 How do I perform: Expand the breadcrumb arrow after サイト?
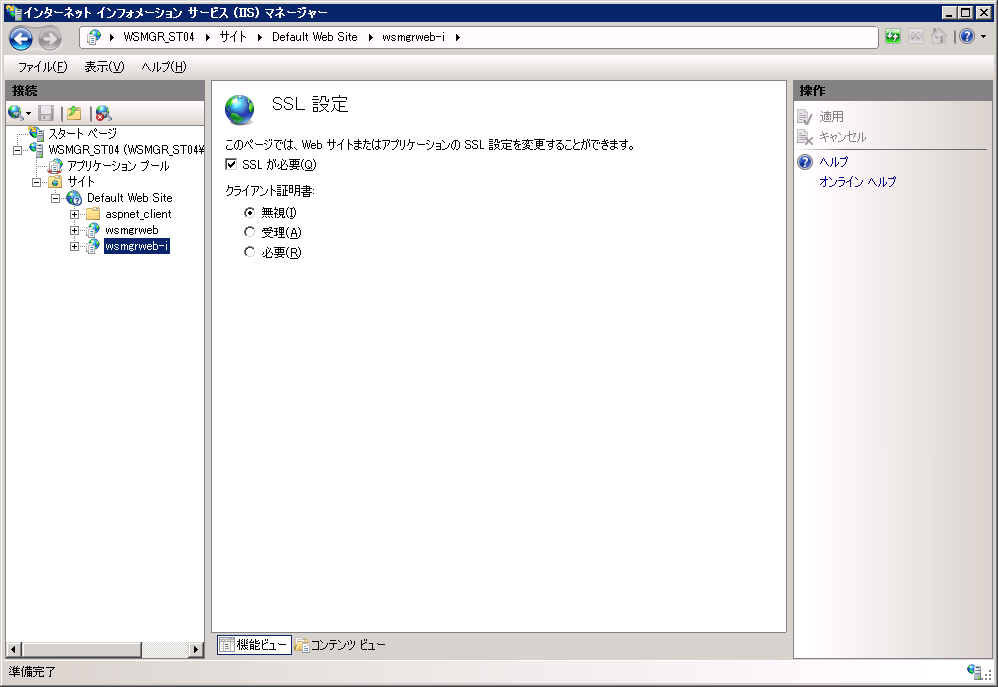(260, 38)
